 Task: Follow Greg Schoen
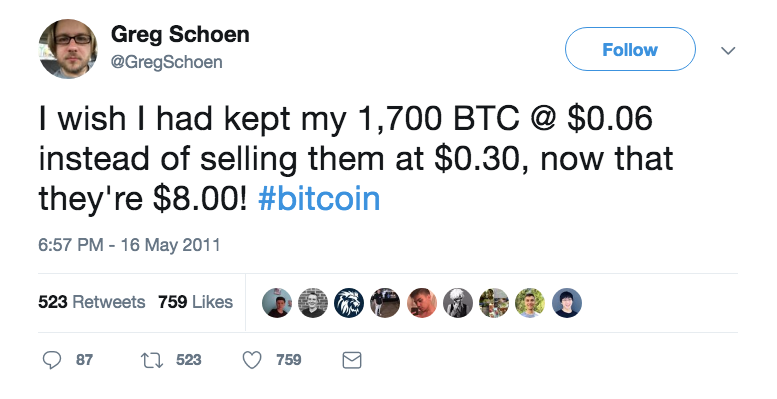pyautogui.click(x=630, y=49)
